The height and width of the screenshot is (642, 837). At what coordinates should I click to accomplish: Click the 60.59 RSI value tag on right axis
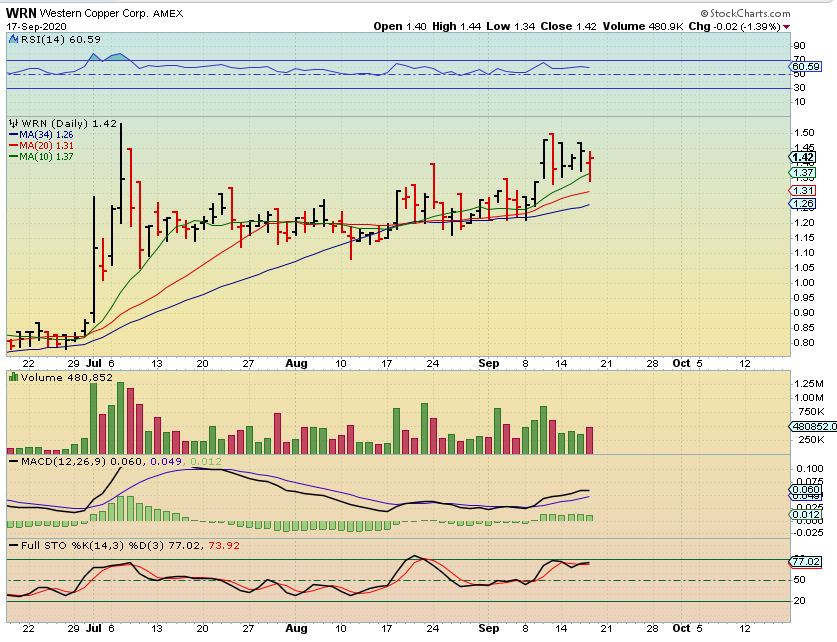pyautogui.click(x=806, y=67)
